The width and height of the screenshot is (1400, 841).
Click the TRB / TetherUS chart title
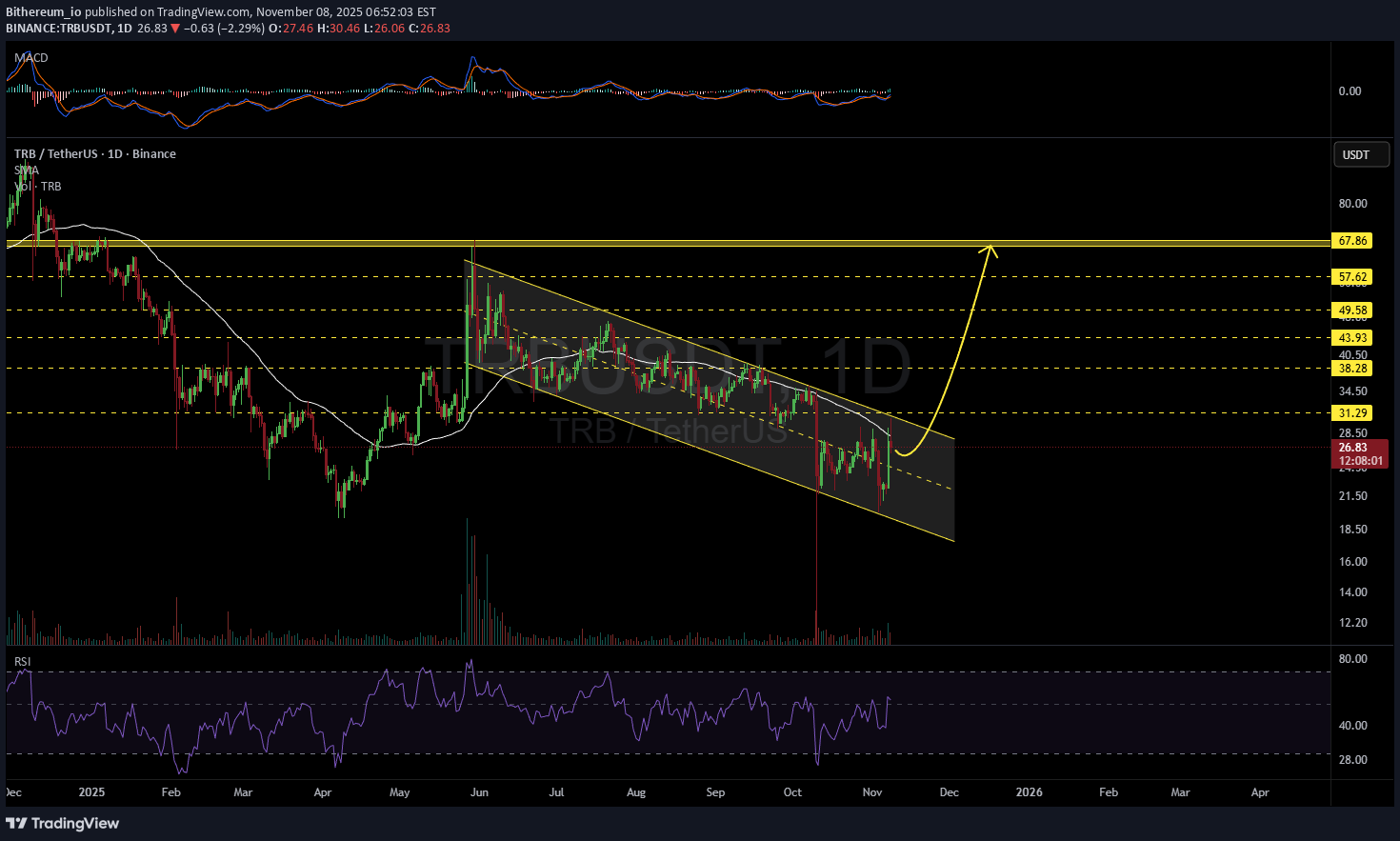click(94, 154)
